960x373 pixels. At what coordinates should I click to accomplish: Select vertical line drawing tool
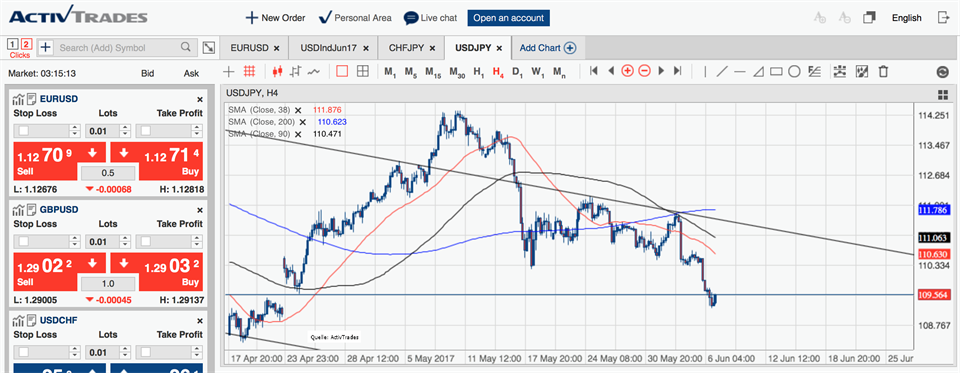tap(705, 72)
